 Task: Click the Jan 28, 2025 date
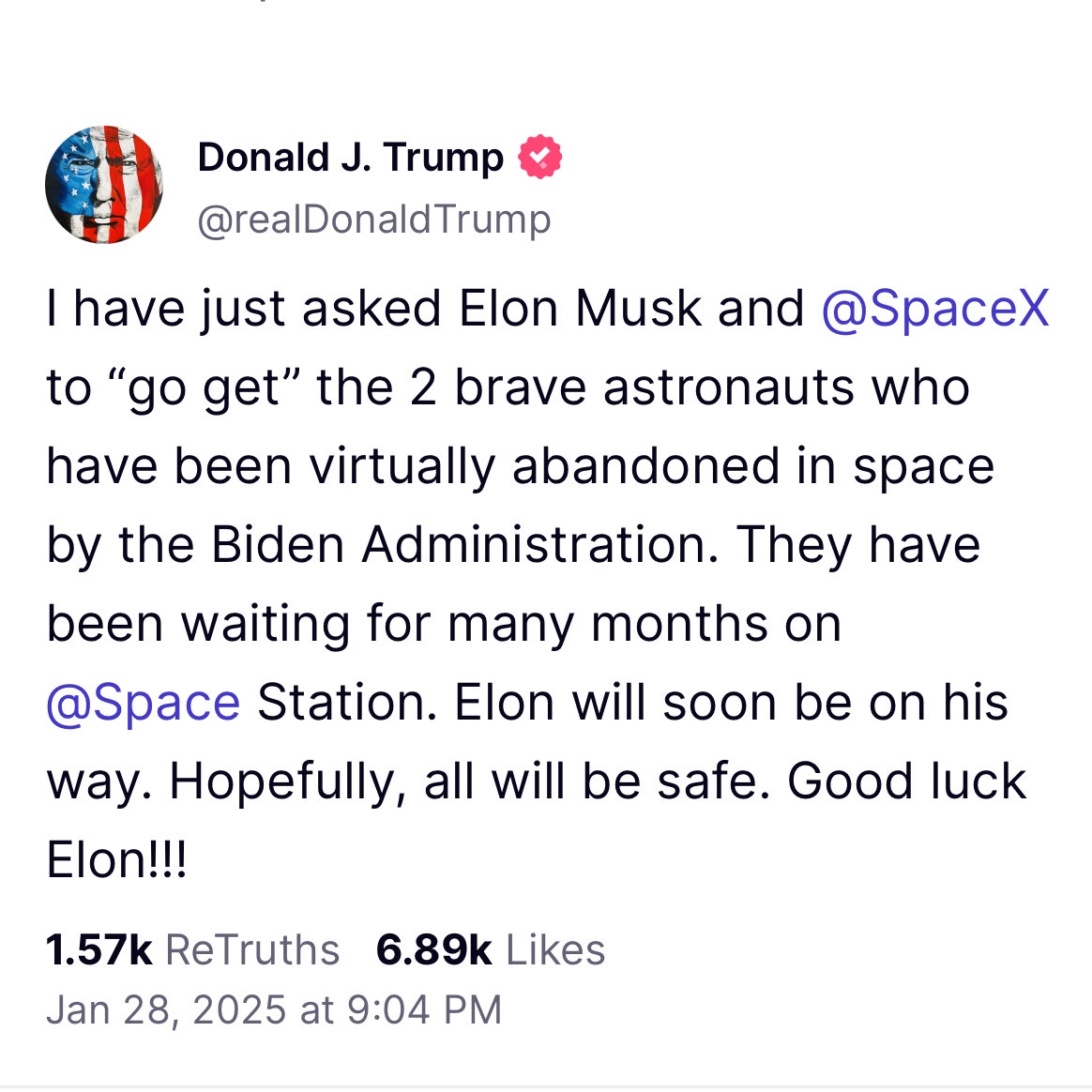(166, 1009)
